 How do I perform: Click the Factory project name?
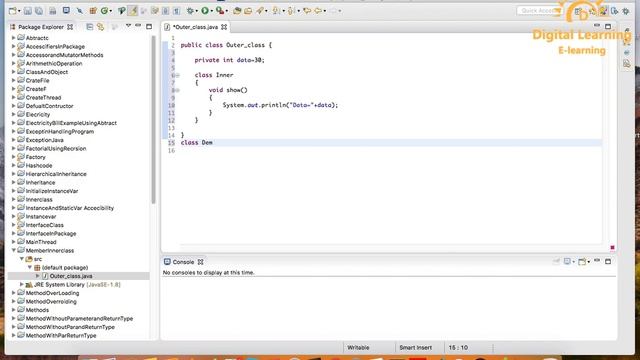36,157
